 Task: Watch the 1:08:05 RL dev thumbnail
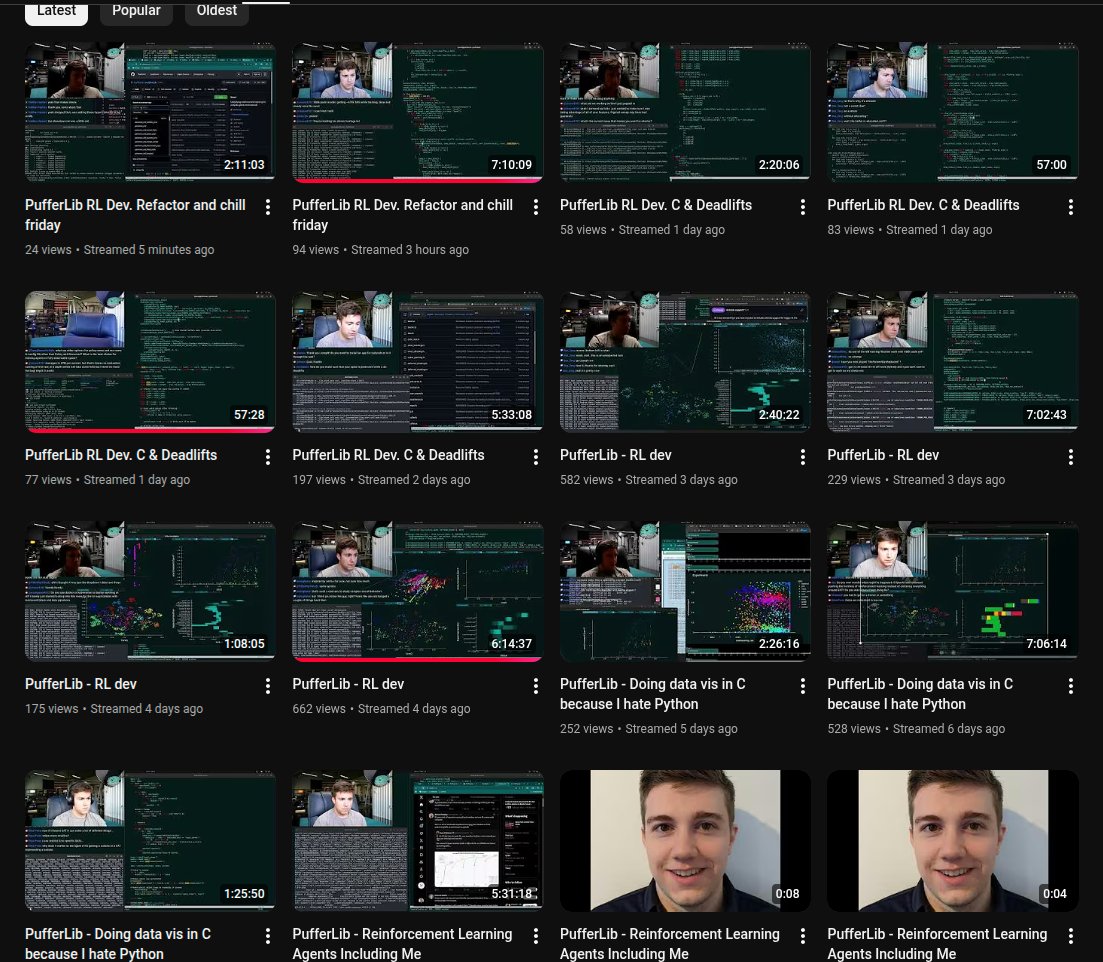(x=150, y=591)
